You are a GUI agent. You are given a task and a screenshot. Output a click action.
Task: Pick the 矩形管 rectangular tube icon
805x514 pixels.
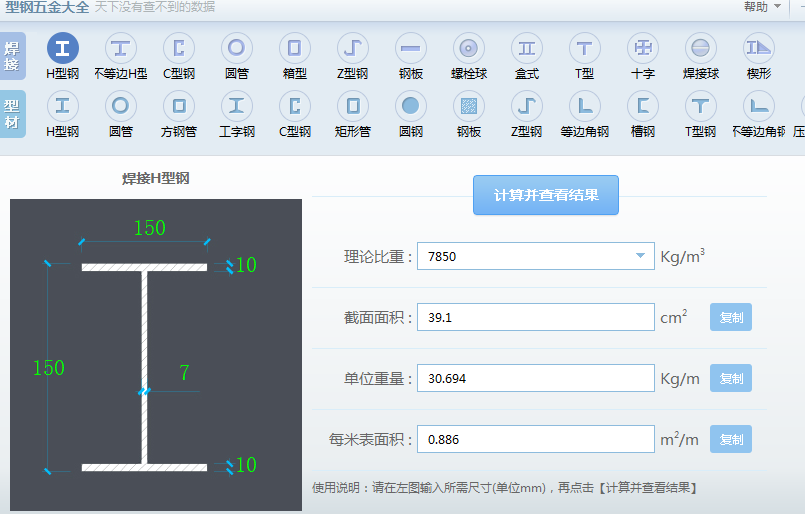[x=353, y=106]
